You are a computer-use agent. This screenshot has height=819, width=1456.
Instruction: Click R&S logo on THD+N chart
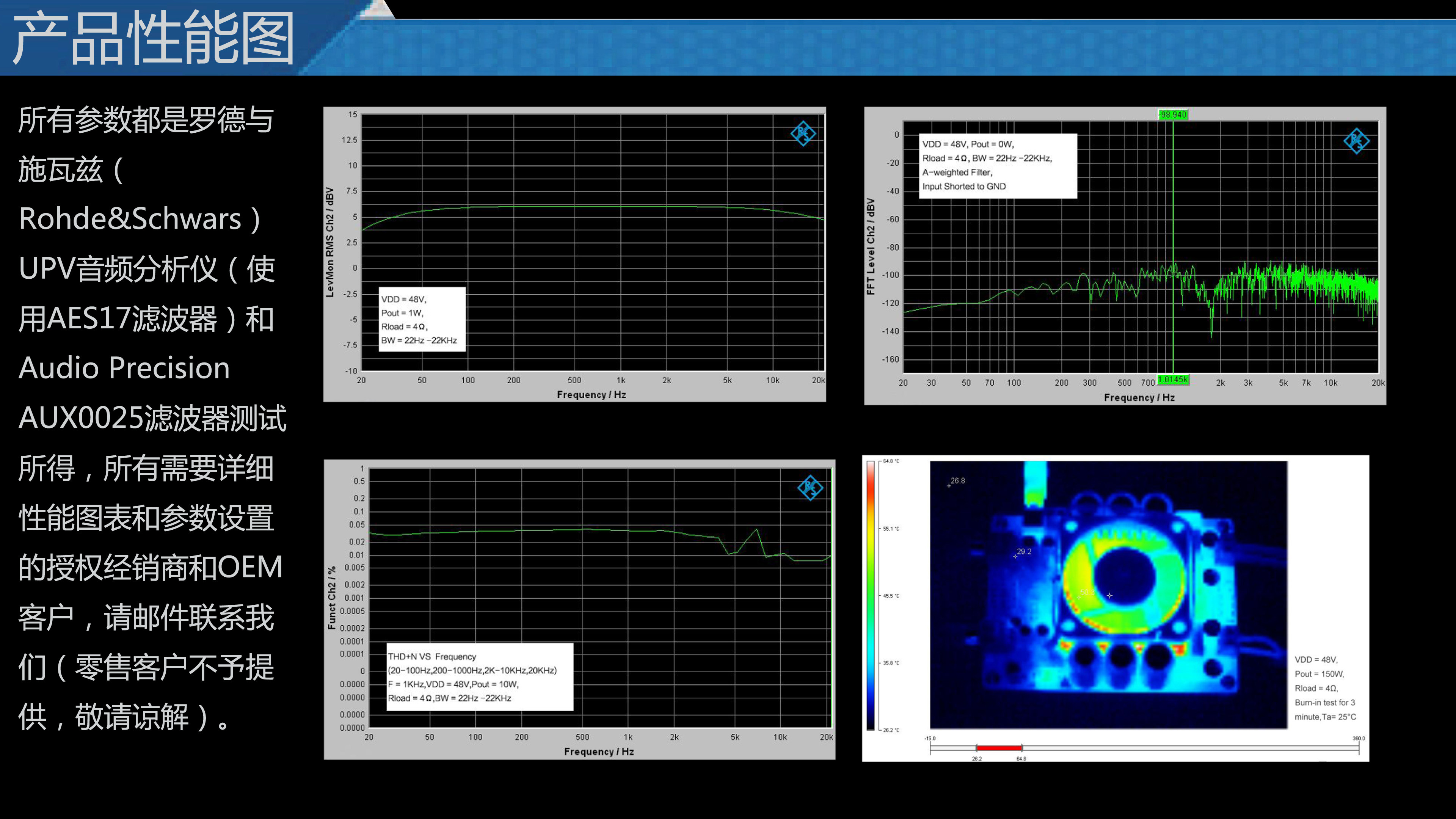(810, 487)
